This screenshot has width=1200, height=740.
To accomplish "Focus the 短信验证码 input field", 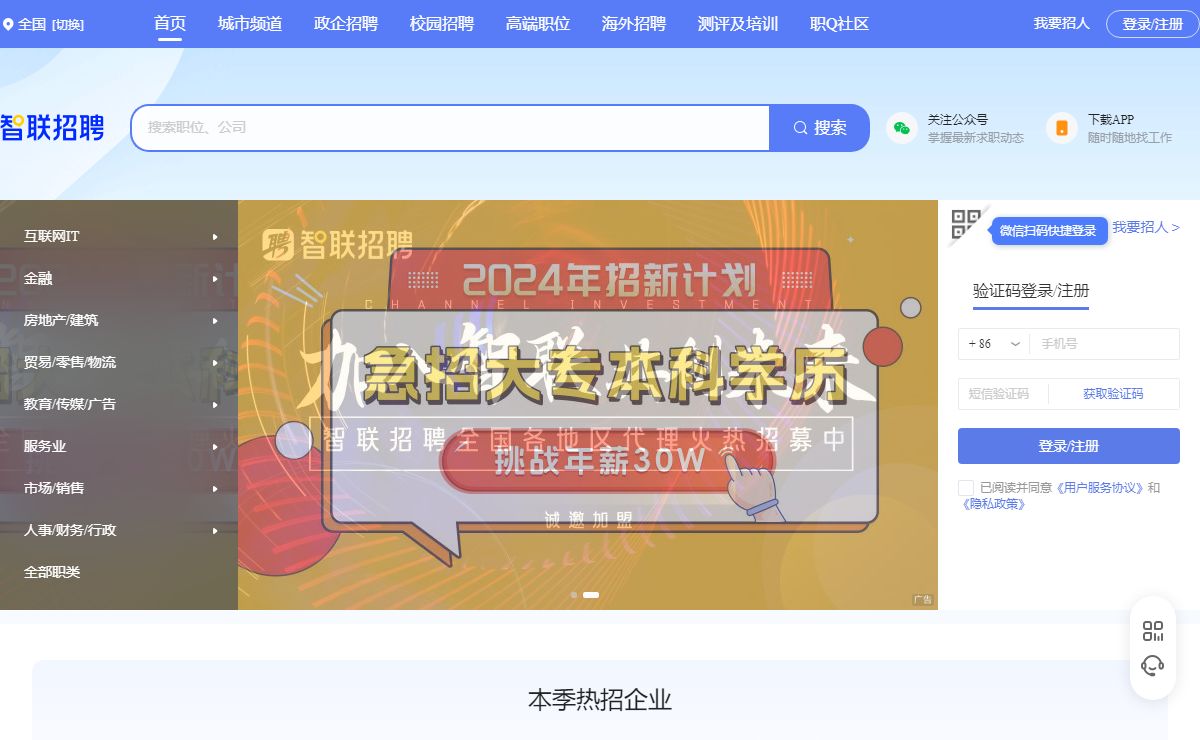I will [1003, 394].
